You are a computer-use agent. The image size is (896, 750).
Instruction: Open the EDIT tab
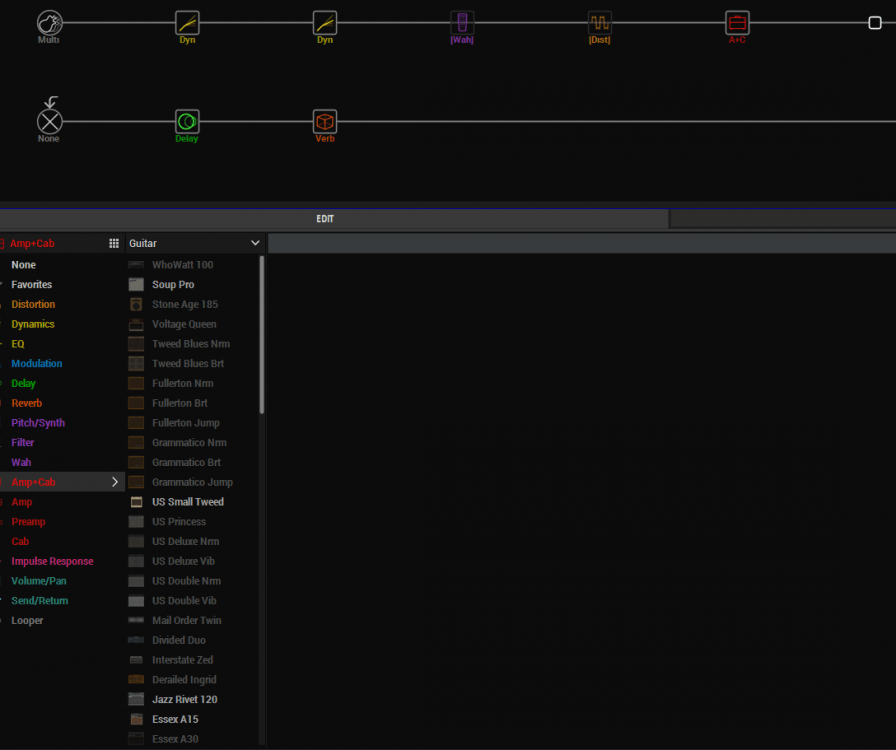(325, 219)
